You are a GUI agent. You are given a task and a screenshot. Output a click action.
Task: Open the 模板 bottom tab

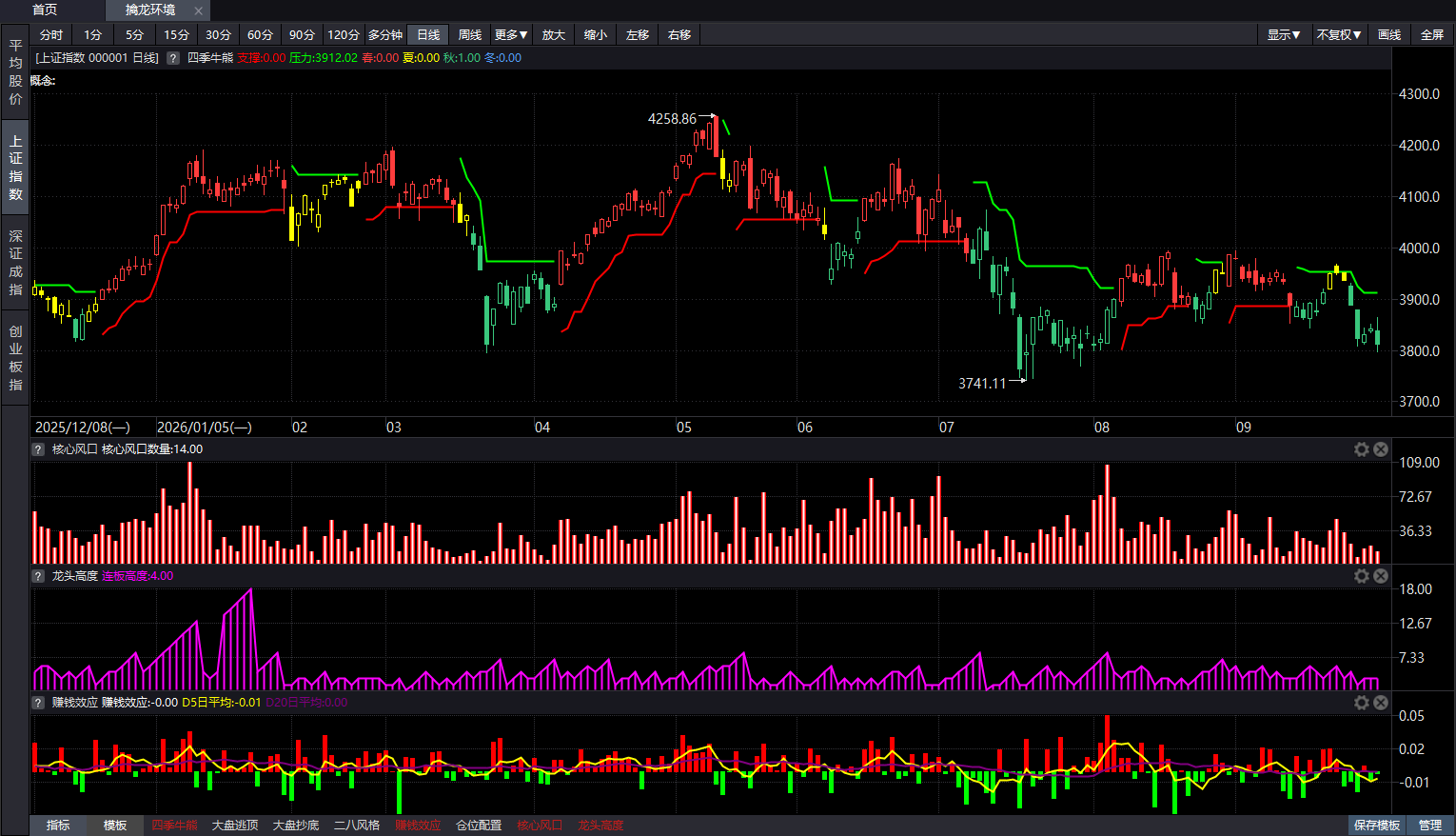click(115, 826)
